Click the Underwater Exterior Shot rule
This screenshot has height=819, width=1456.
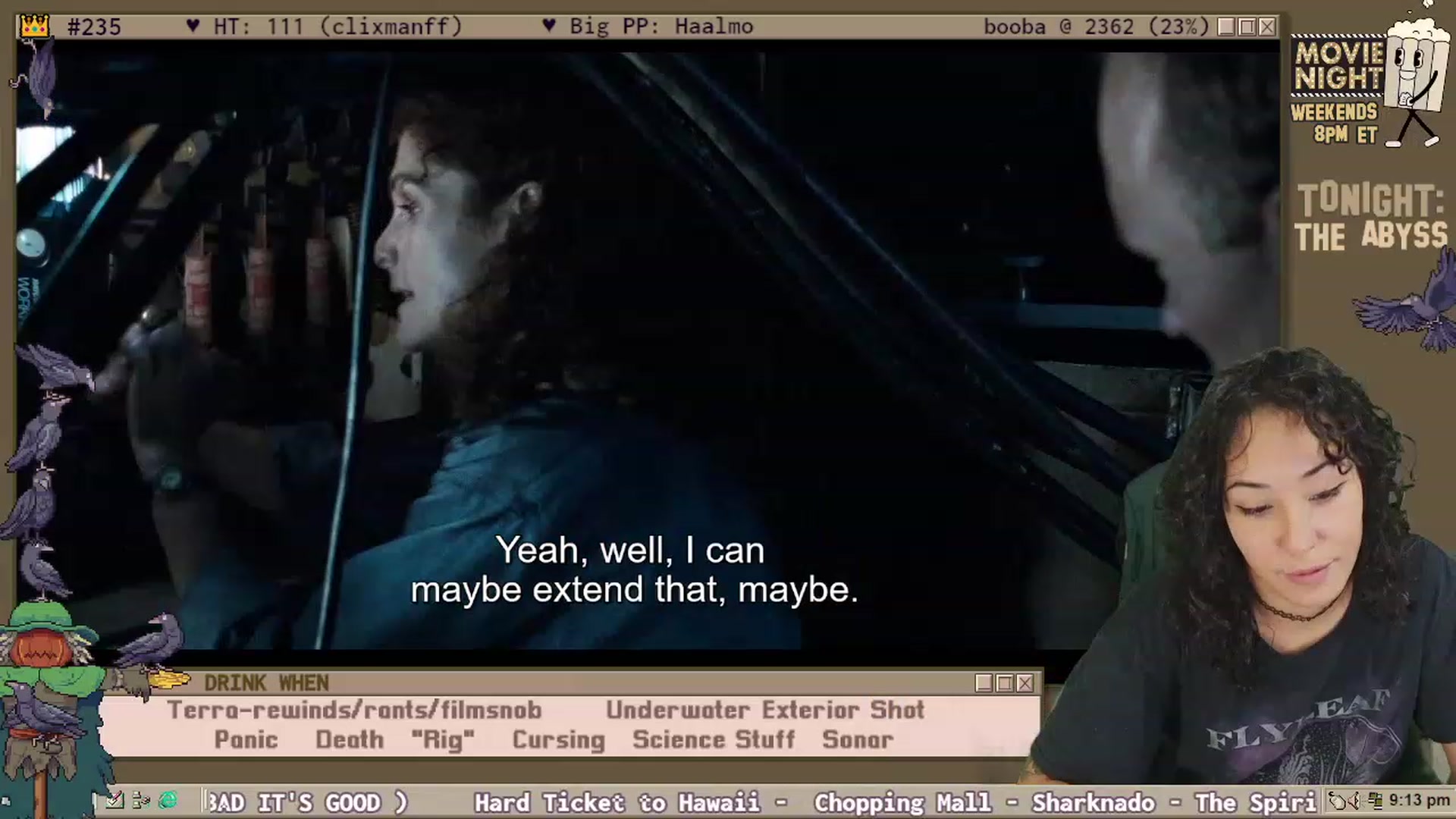[765, 711]
